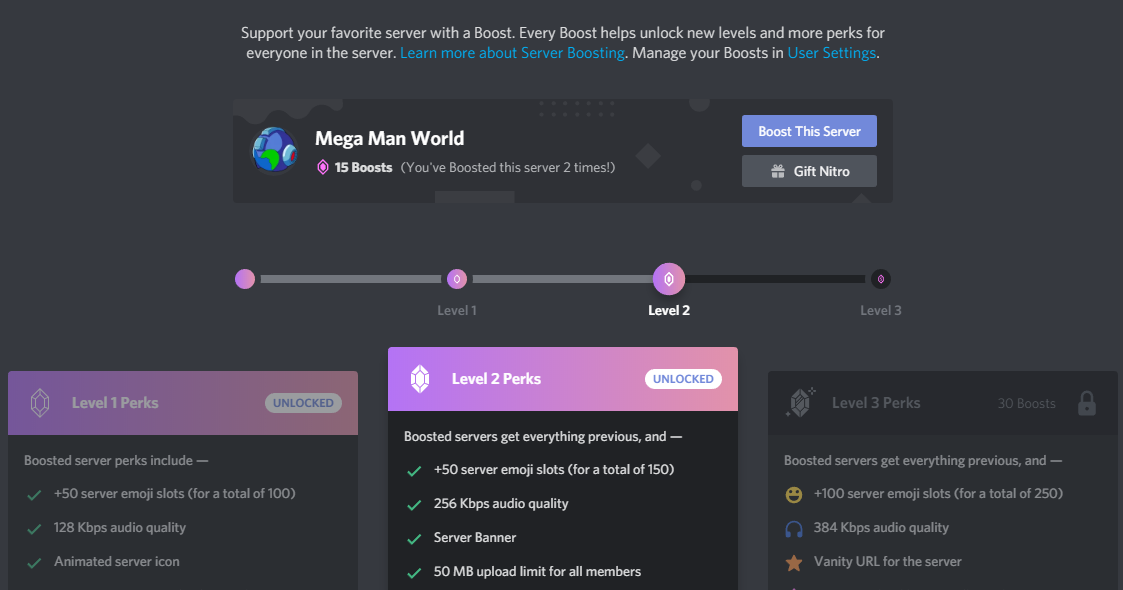Open the User Settings link
Screen dimensions: 1123x590
pos(832,53)
